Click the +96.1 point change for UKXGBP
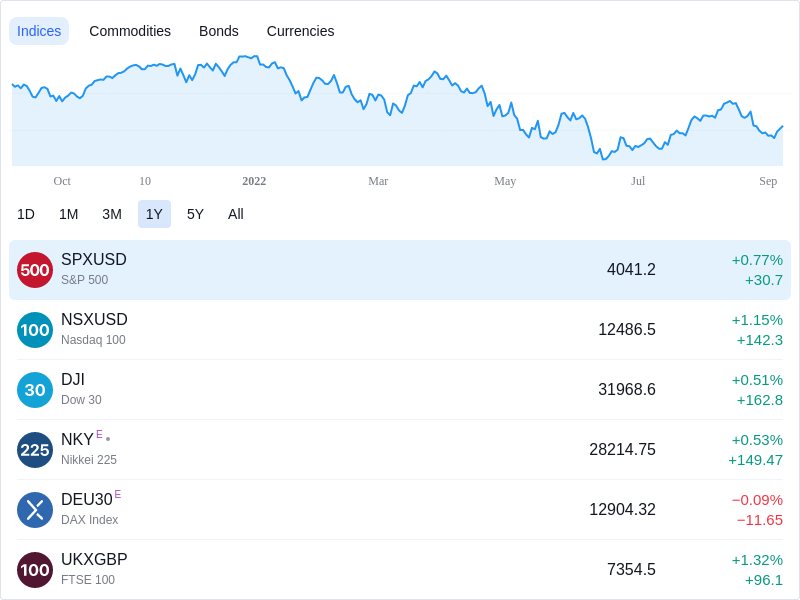This screenshot has width=800, height=600. coord(764,580)
